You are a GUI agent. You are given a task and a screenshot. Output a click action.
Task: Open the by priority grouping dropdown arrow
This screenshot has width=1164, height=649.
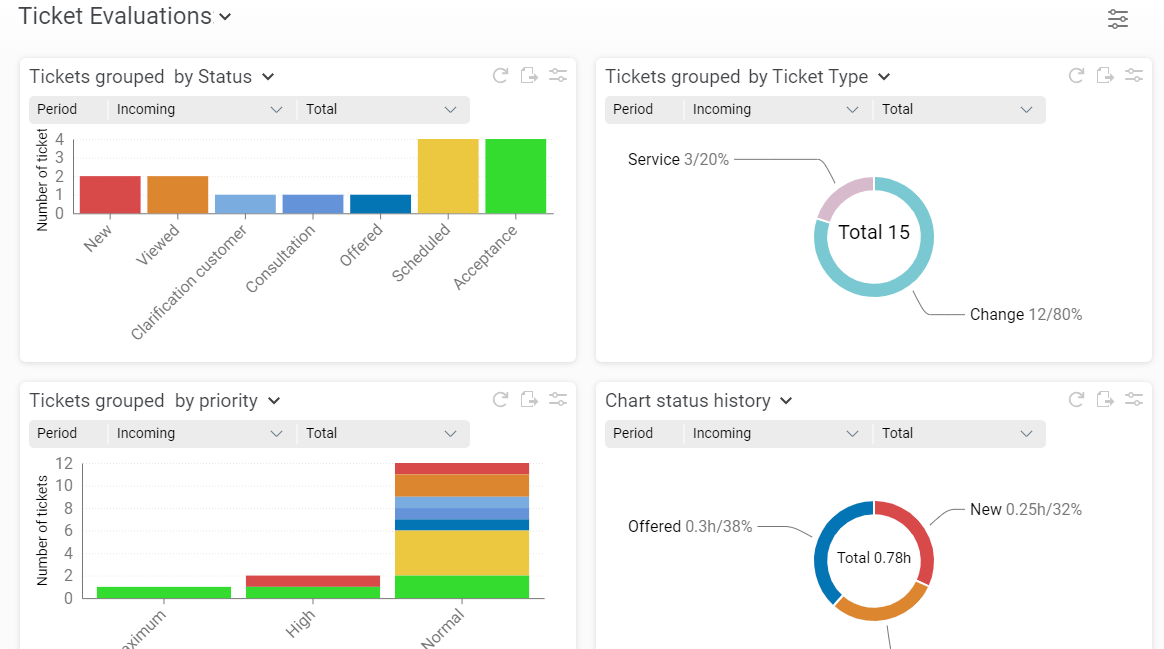coord(274,401)
